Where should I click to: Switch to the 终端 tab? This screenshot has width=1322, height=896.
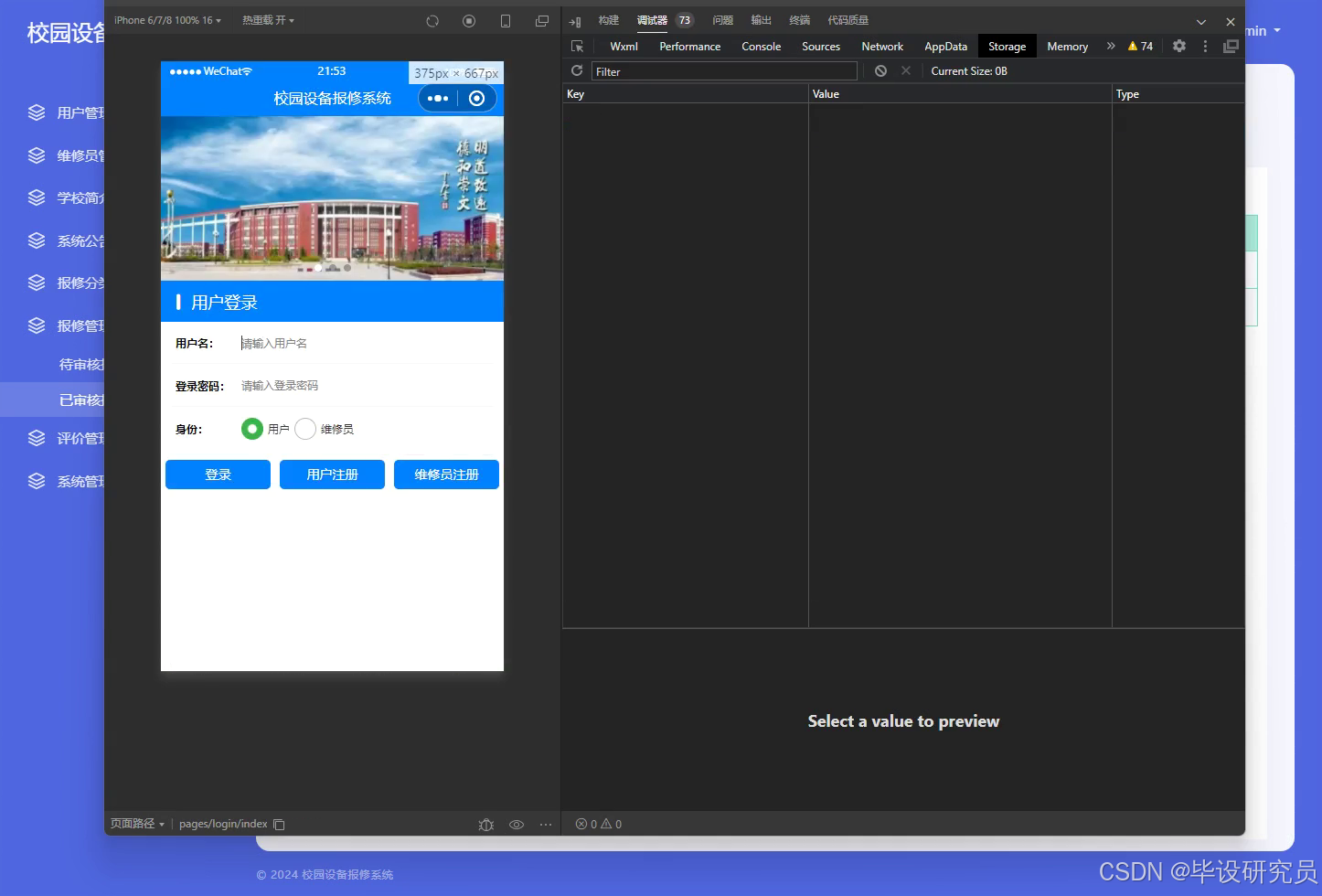click(x=799, y=20)
